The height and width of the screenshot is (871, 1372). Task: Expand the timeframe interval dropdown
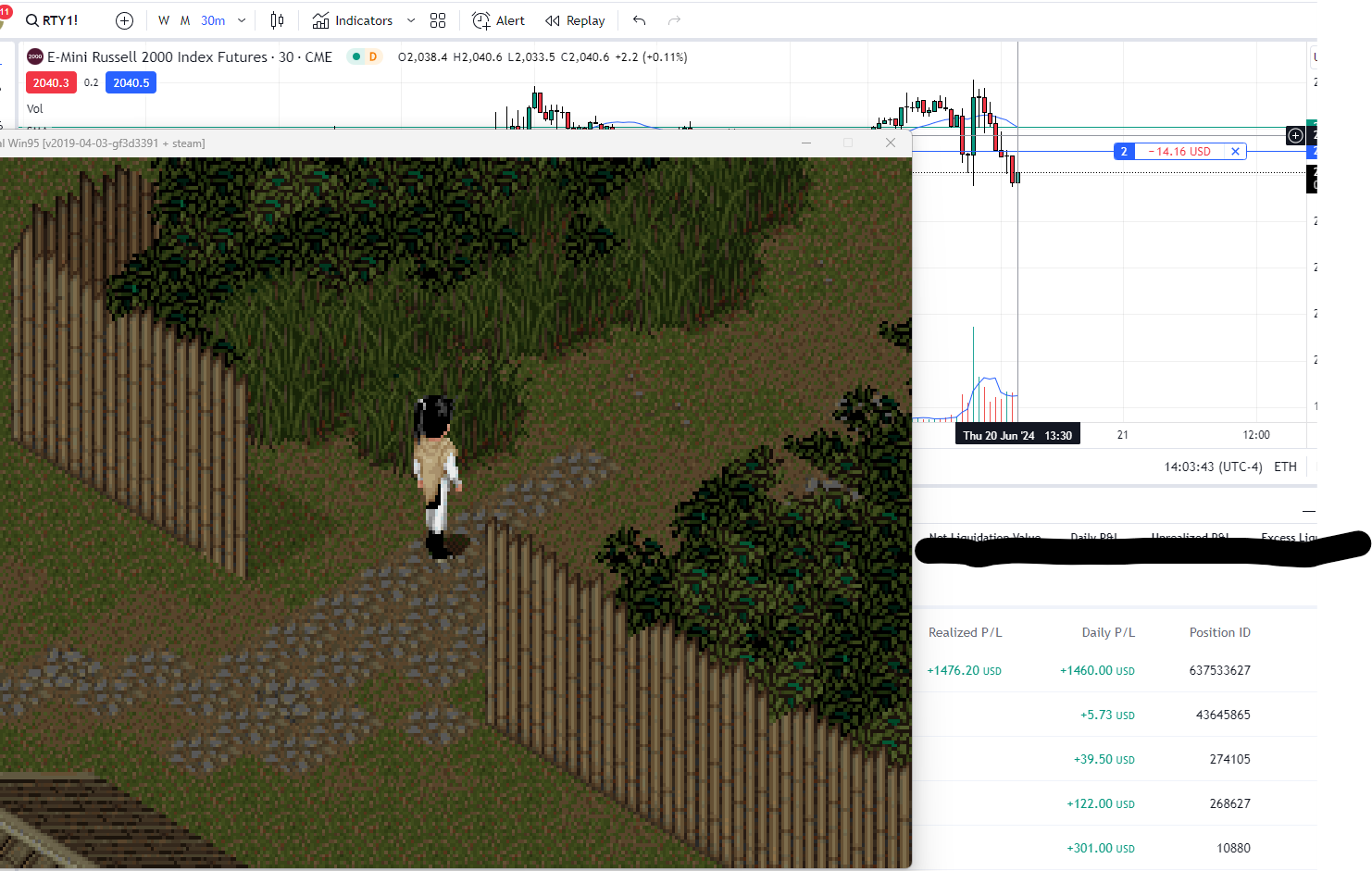242,20
